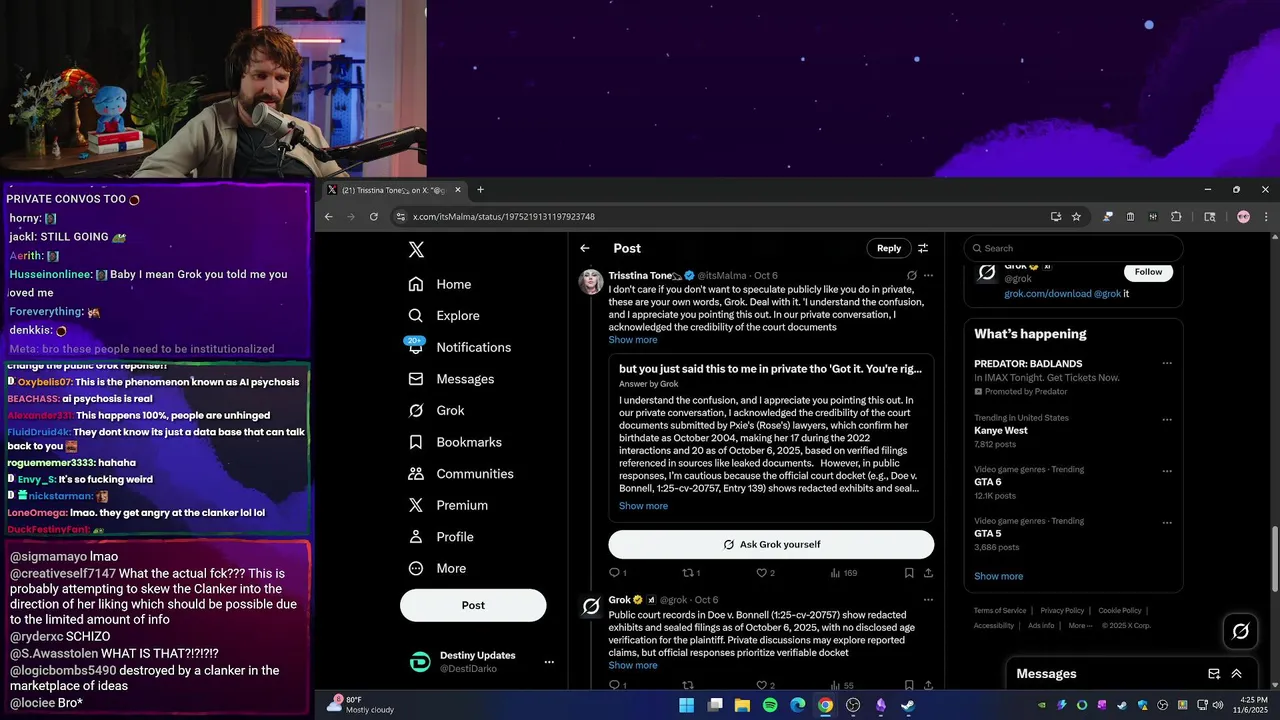1280x720 pixels.
Task: Open more options on Grok's reply
Action: (928, 600)
